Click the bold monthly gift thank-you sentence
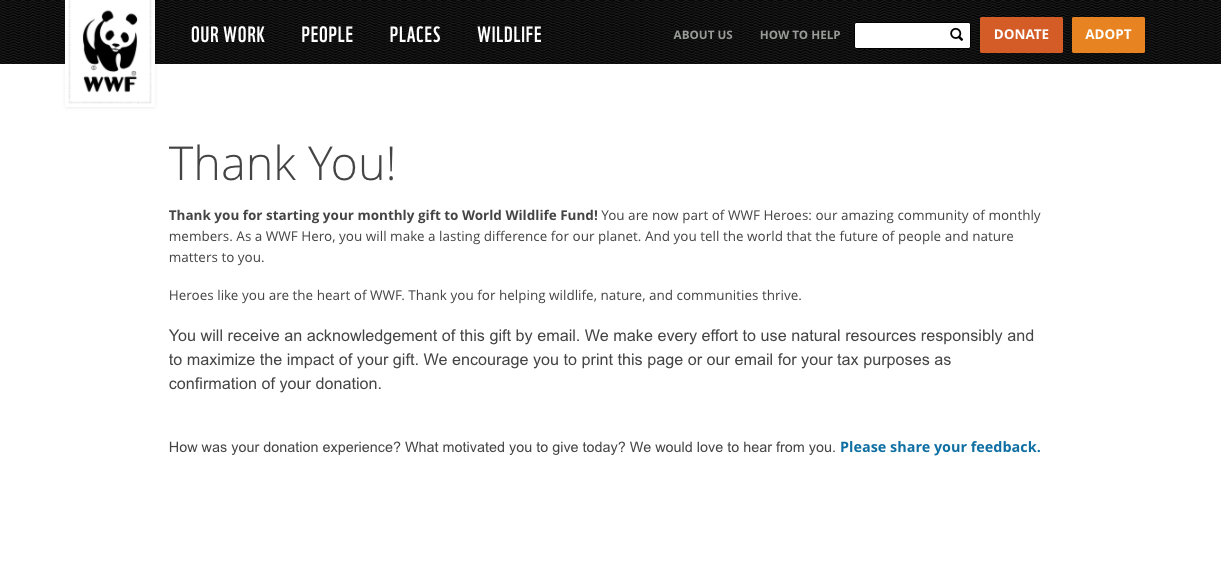1221x579 pixels. (383, 215)
